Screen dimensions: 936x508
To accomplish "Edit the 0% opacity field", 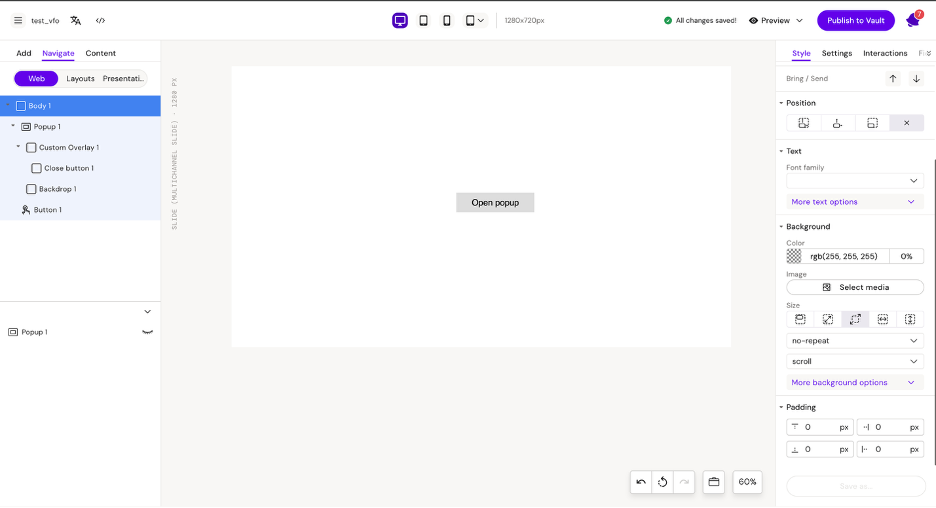I will point(906,256).
